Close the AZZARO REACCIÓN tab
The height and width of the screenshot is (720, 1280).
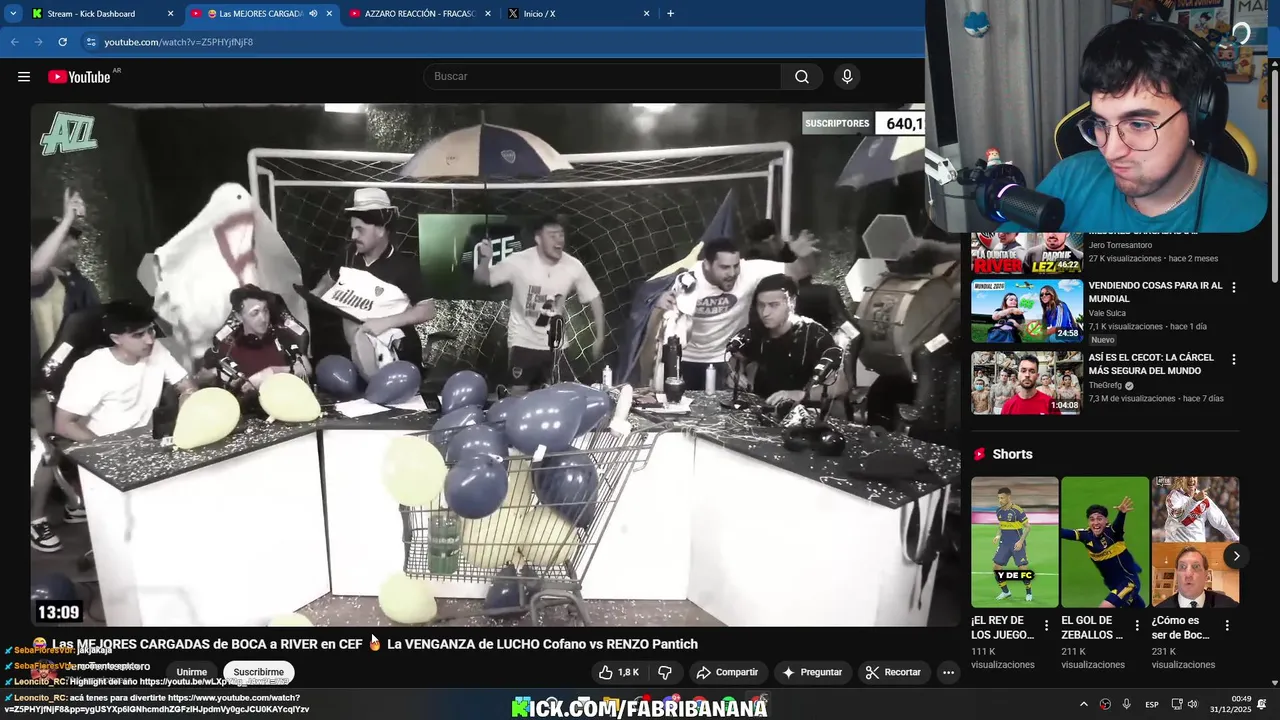(487, 14)
